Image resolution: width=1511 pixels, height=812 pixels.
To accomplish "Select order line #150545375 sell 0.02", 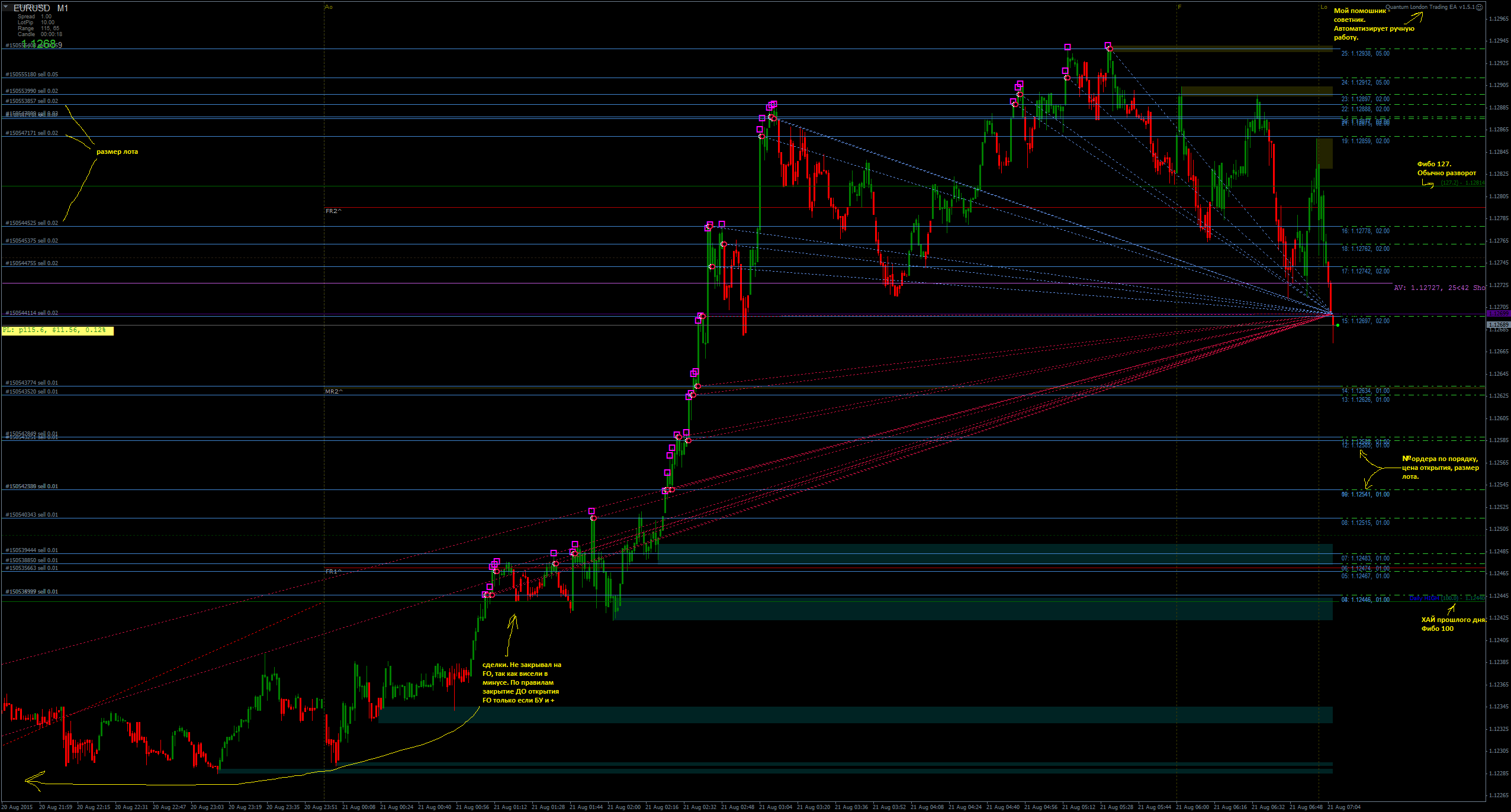I will [x=32, y=241].
